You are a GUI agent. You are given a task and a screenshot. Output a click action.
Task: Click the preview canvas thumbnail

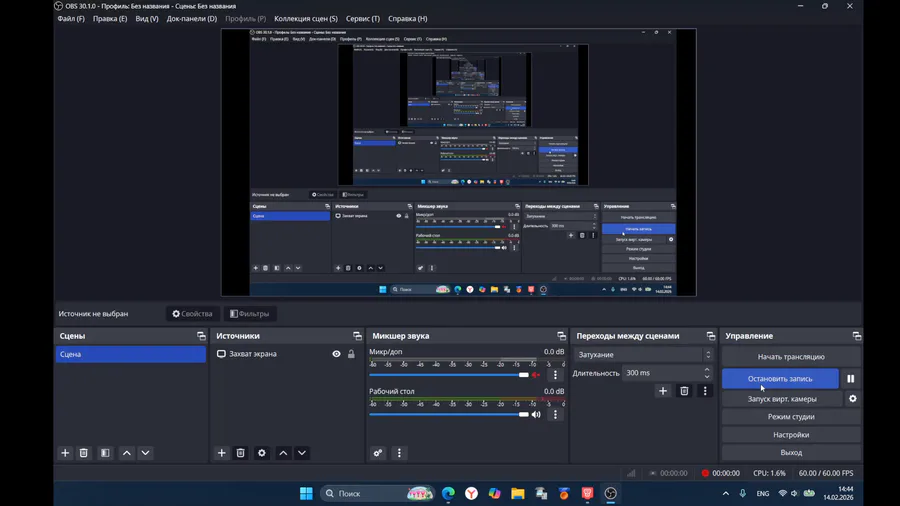coord(459,162)
